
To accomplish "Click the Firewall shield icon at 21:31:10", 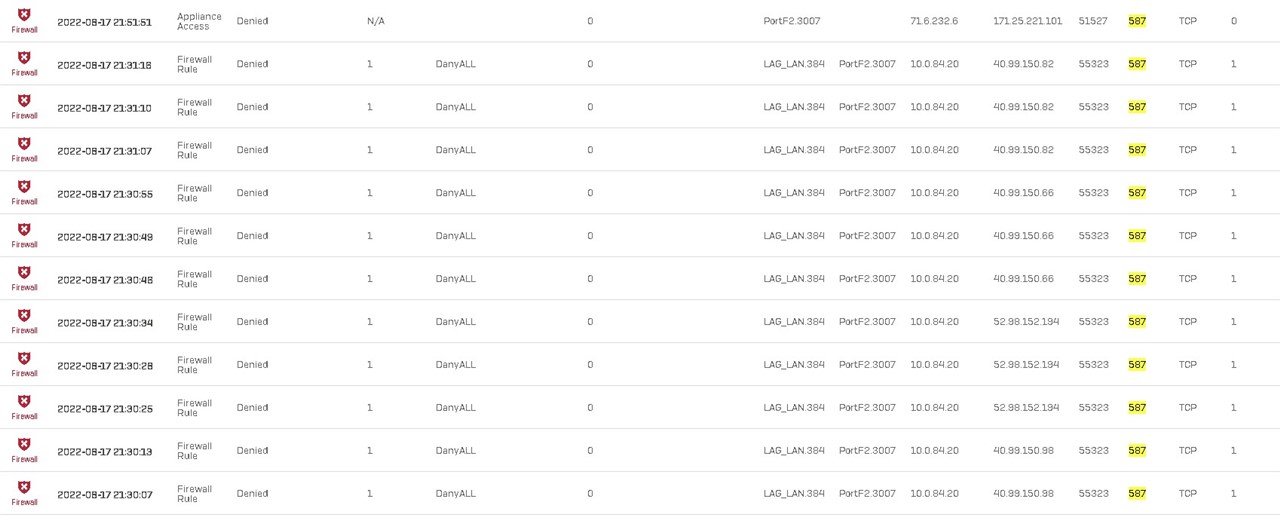I will click(24, 101).
